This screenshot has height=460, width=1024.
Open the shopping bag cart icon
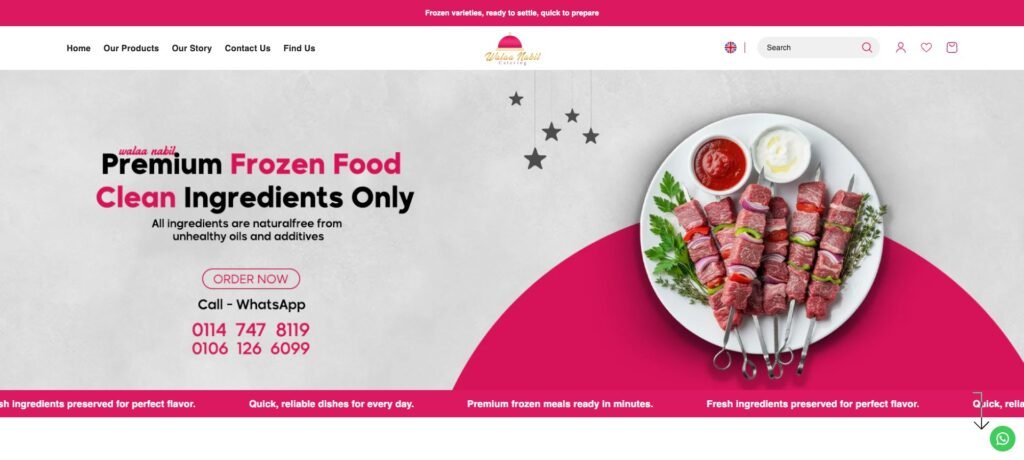(x=952, y=48)
